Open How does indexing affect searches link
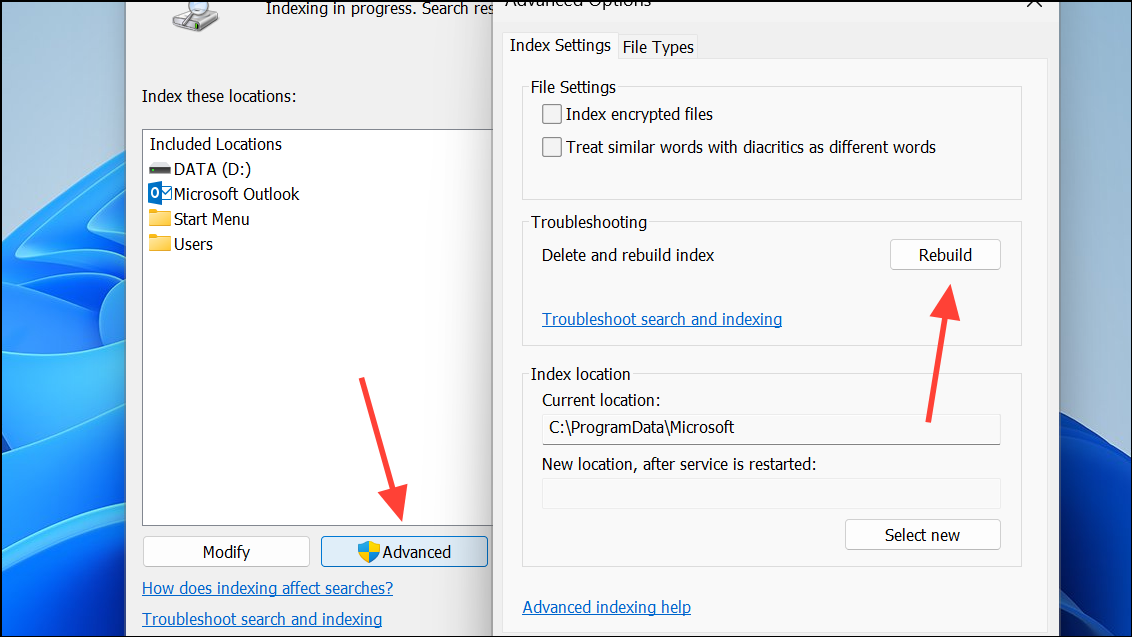The width and height of the screenshot is (1132, 637). (x=267, y=589)
